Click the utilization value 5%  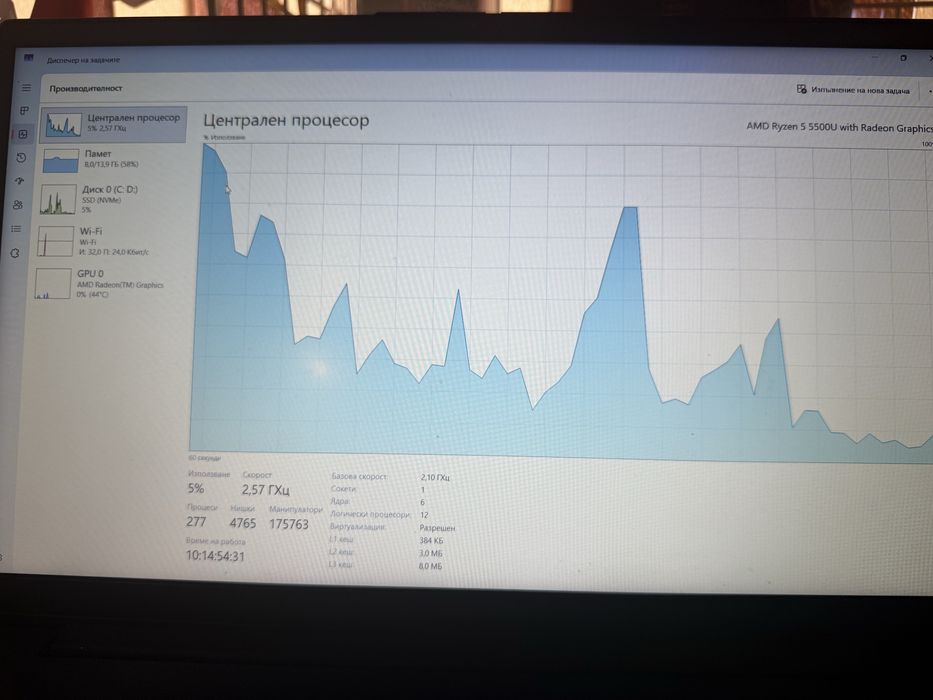pyautogui.click(x=196, y=489)
